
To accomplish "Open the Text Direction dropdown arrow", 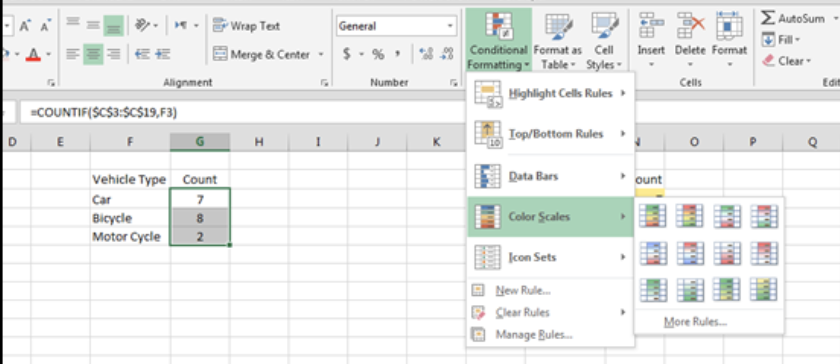I will (196, 26).
